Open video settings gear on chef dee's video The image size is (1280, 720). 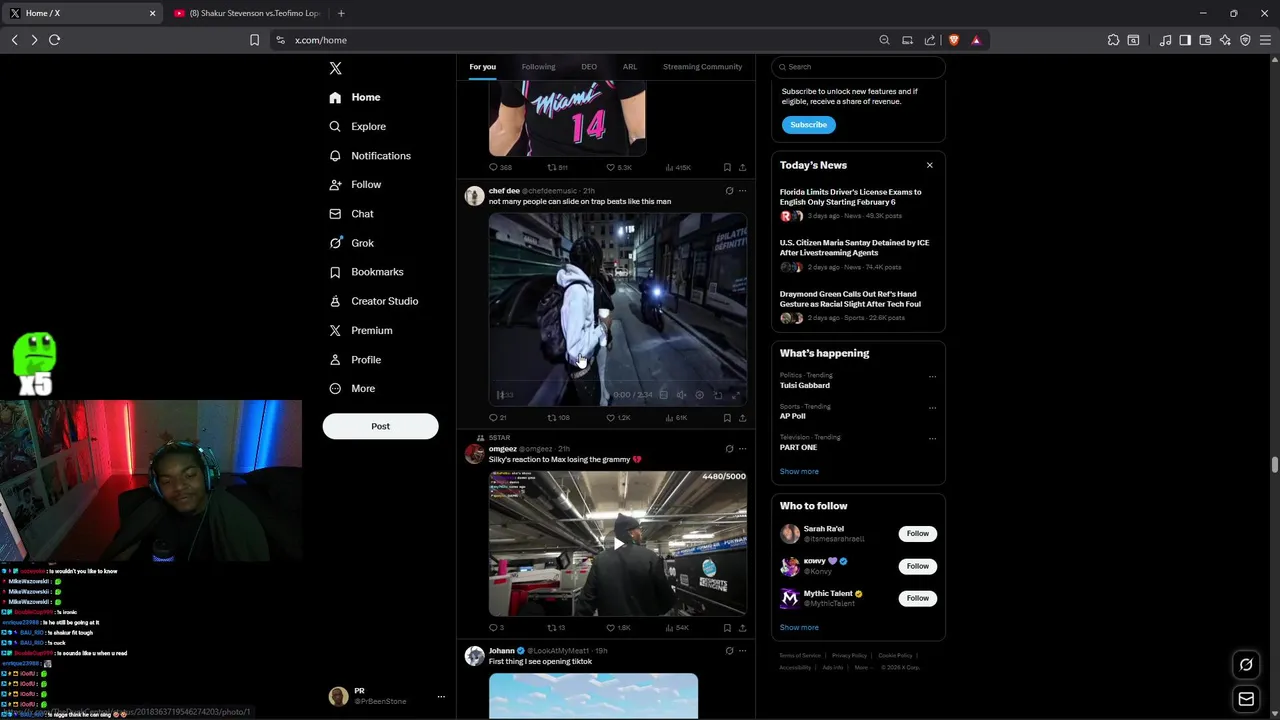(699, 395)
